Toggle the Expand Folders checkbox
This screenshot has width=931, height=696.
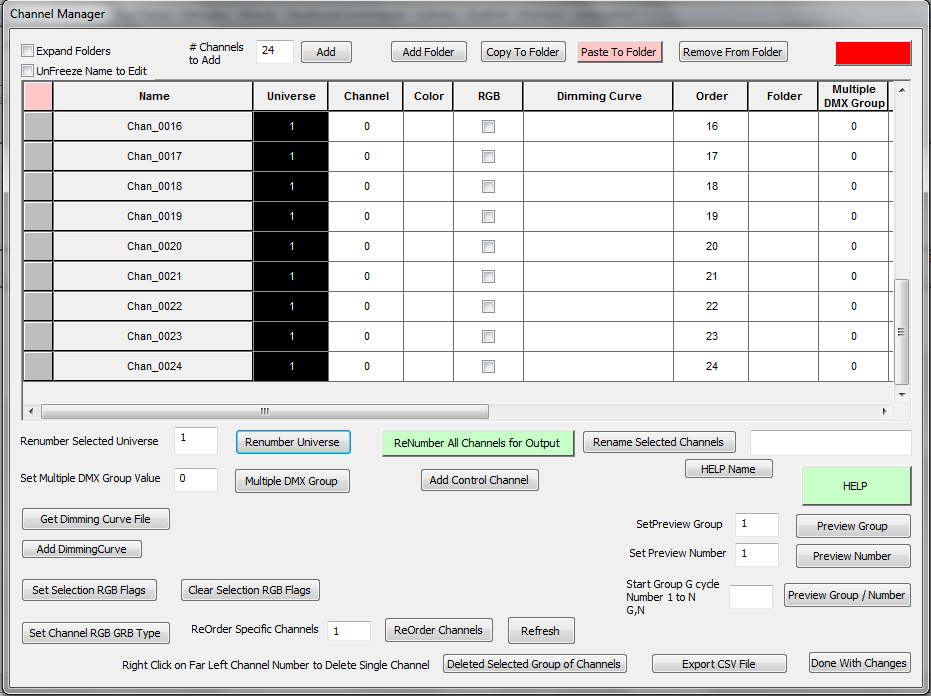pyautogui.click(x=27, y=50)
